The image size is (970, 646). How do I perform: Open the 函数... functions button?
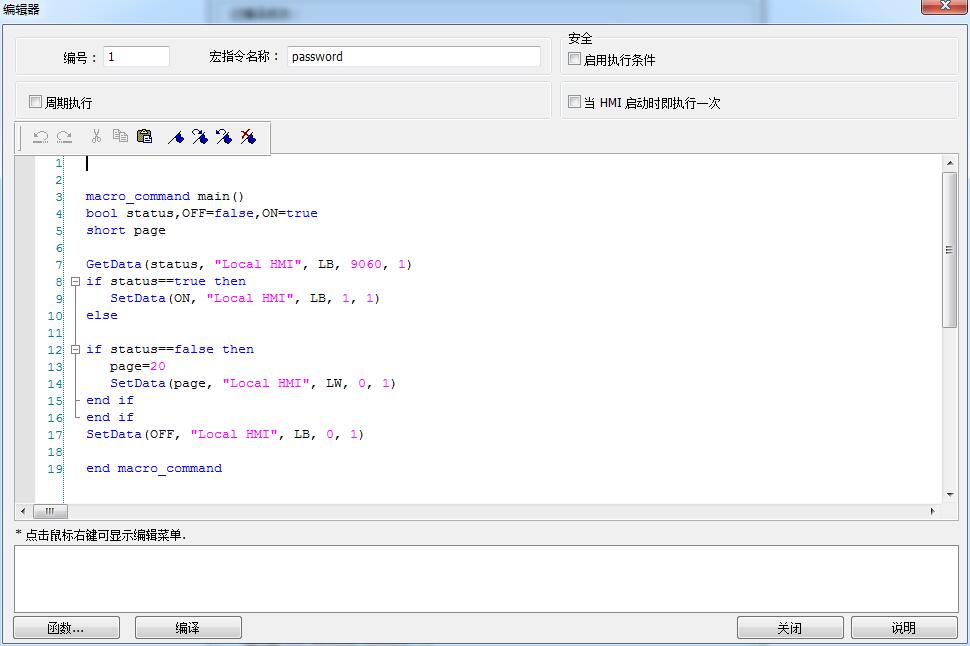(66, 628)
